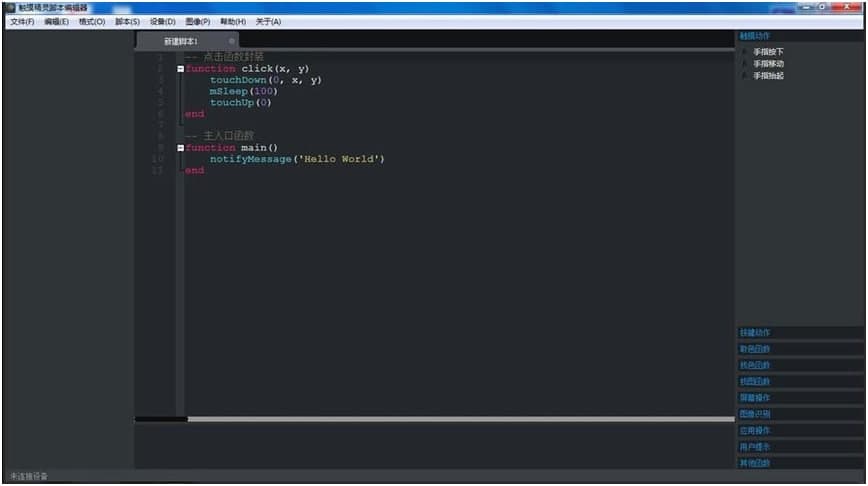The height and width of the screenshot is (486, 868).
Task: Close the 新建脚本1 tab
Action: [x=231, y=41]
